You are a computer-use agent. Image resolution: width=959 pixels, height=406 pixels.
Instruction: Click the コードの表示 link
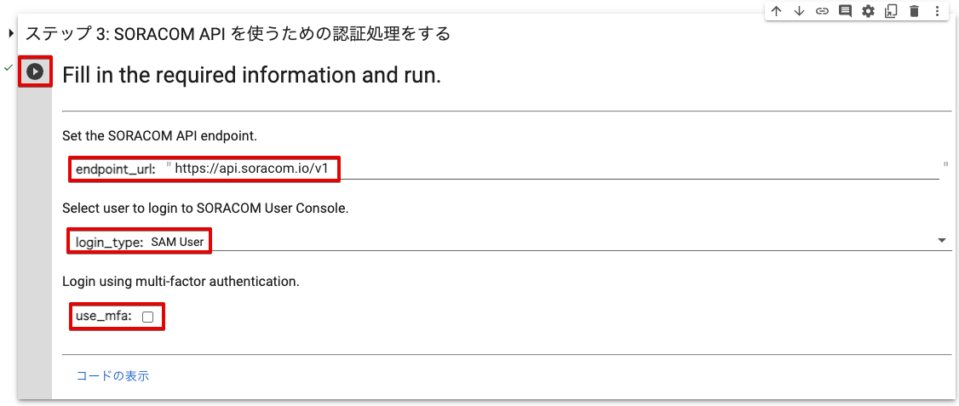point(113,375)
